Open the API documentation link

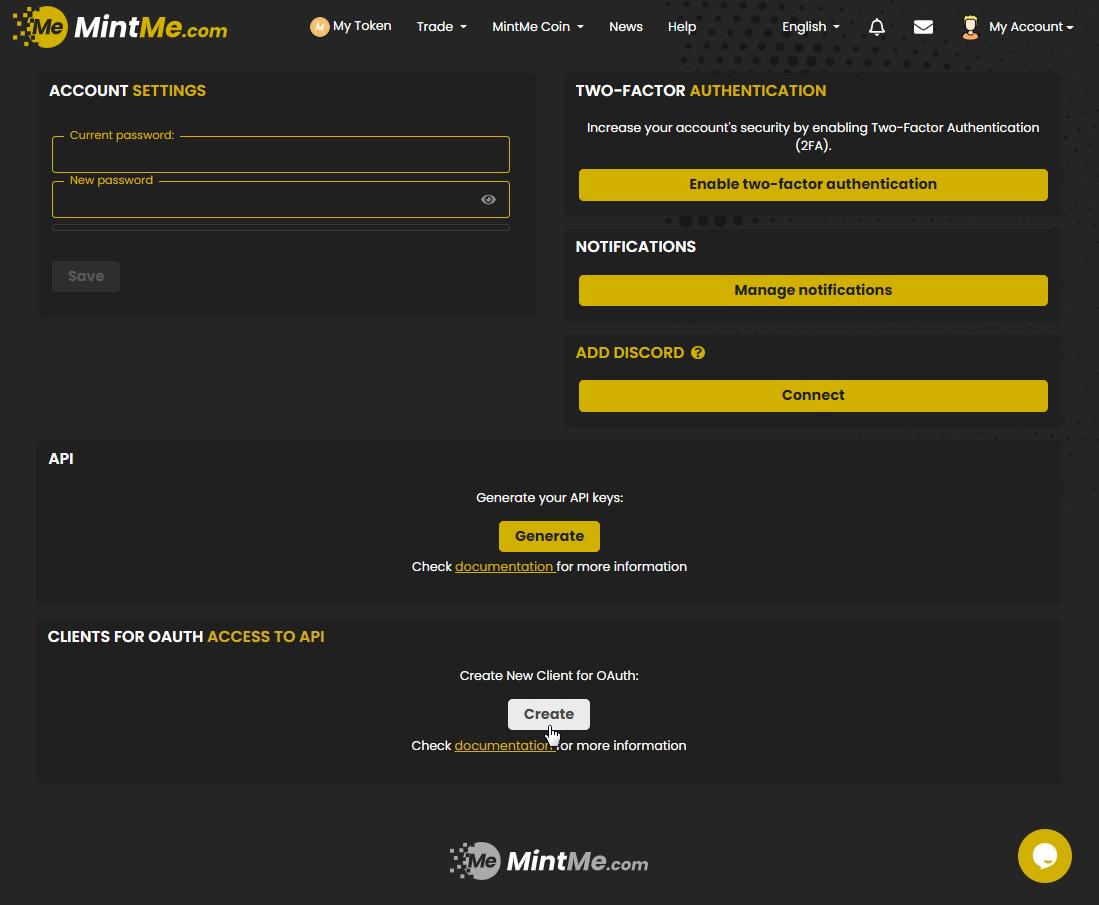pyautogui.click(x=504, y=567)
